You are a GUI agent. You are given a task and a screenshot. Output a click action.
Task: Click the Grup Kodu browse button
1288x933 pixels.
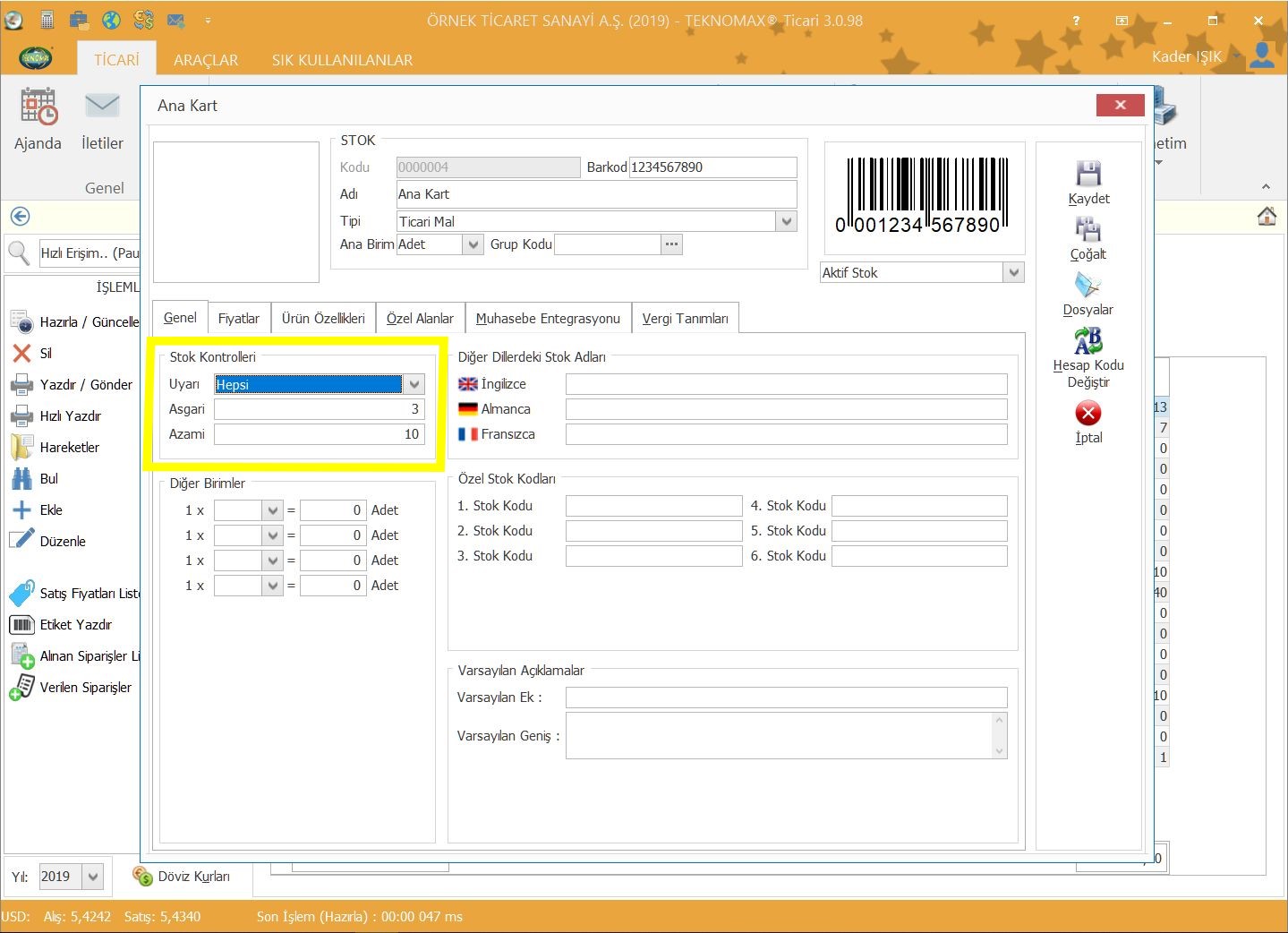pos(671,244)
